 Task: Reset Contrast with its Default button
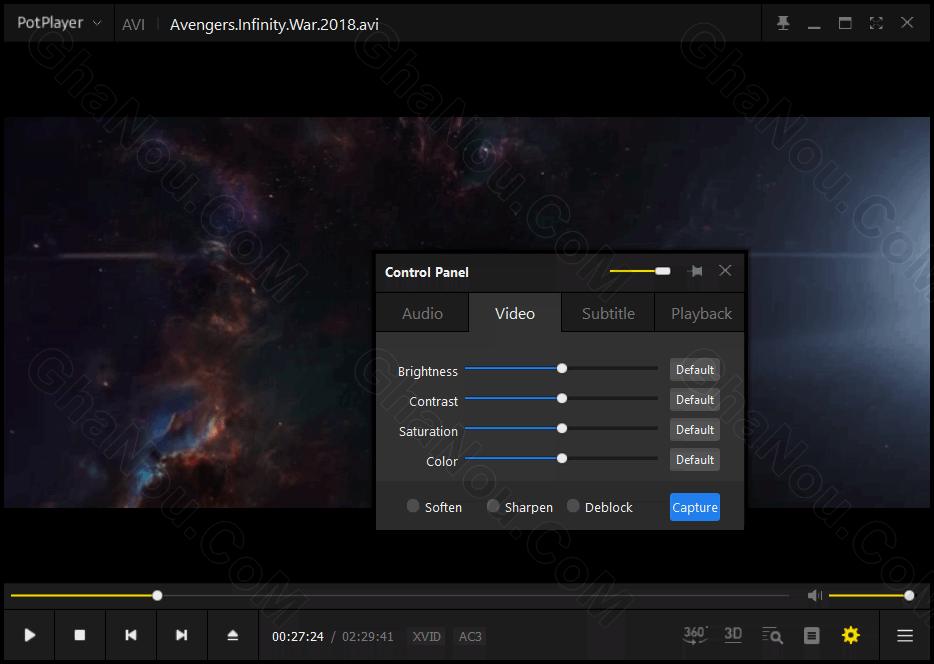695,400
